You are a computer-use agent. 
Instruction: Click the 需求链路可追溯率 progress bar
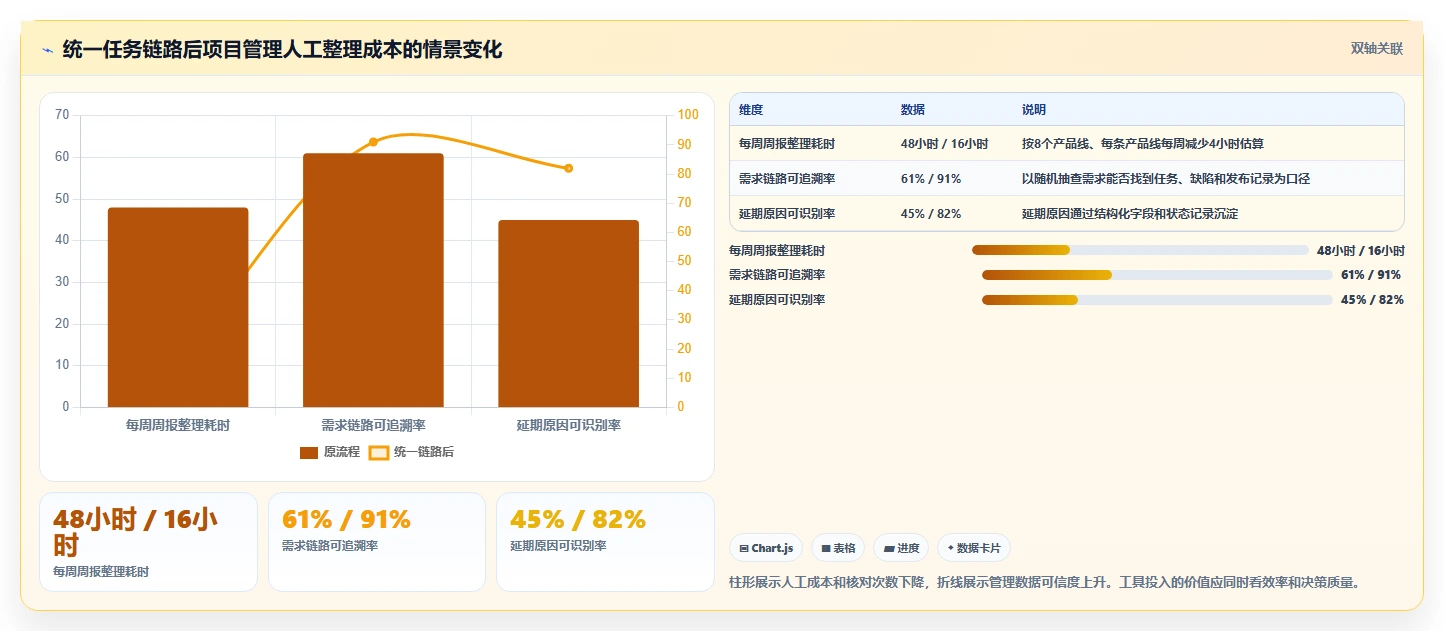tap(1157, 275)
